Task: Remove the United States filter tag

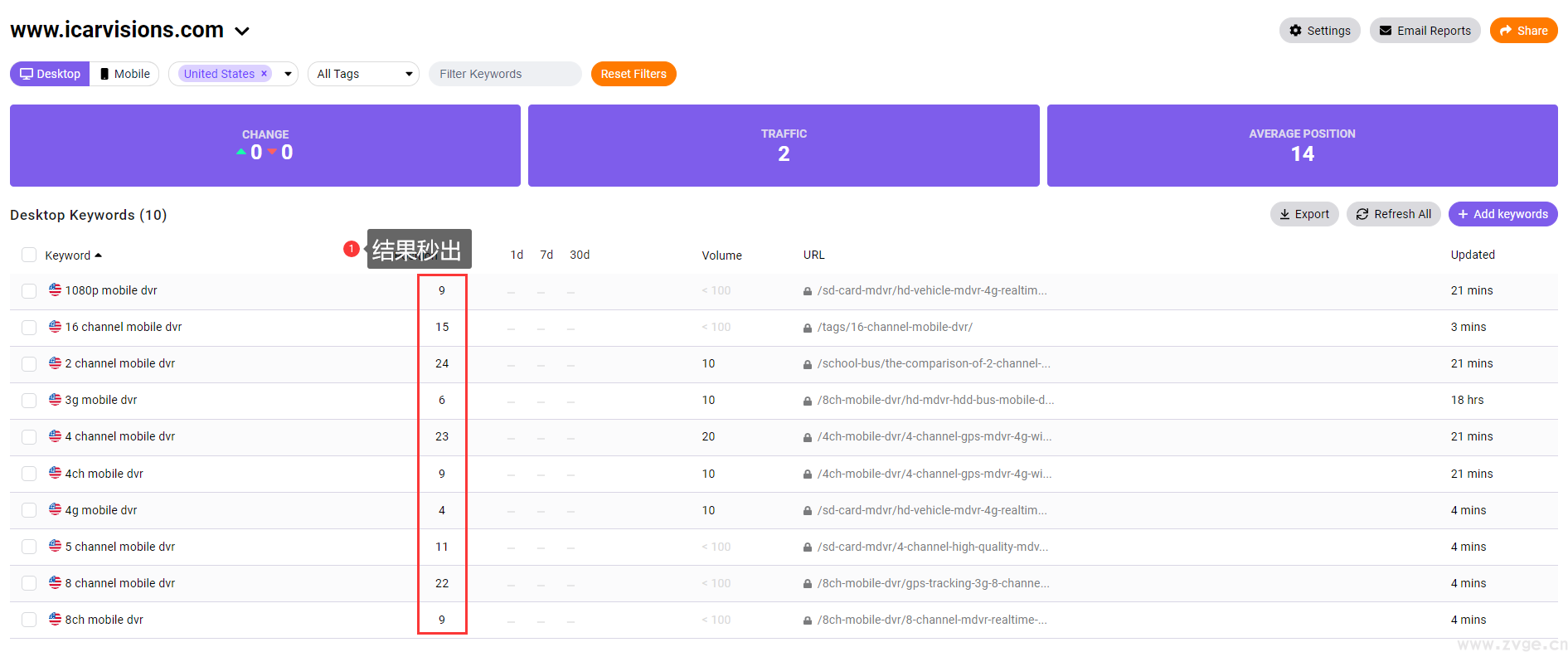Action: 265,73
